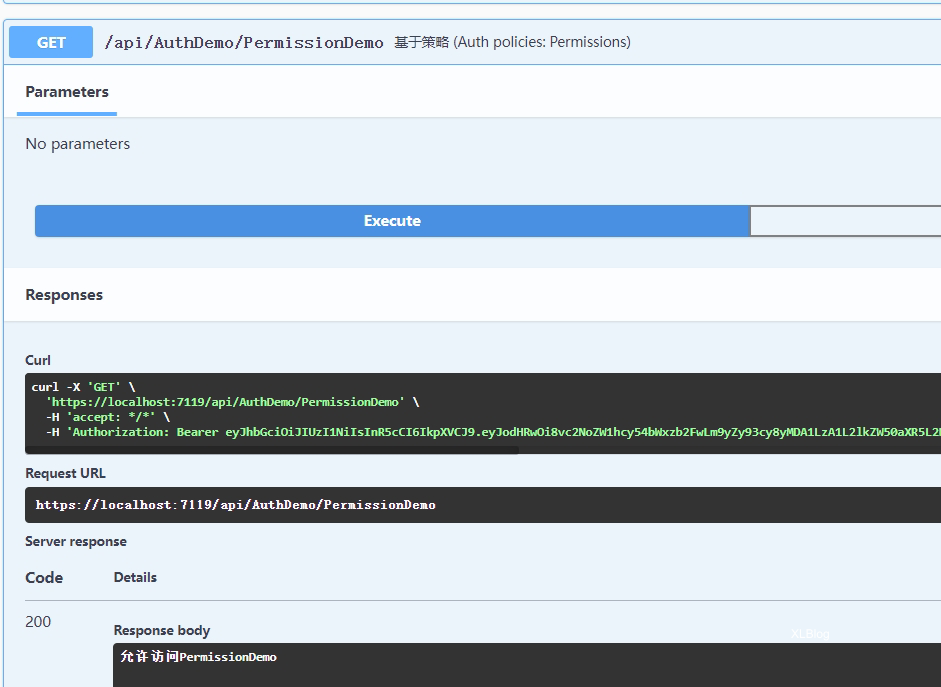The width and height of the screenshot is (941, 687).
Task: Click the Server response label
Action: (x=76, y=542)
